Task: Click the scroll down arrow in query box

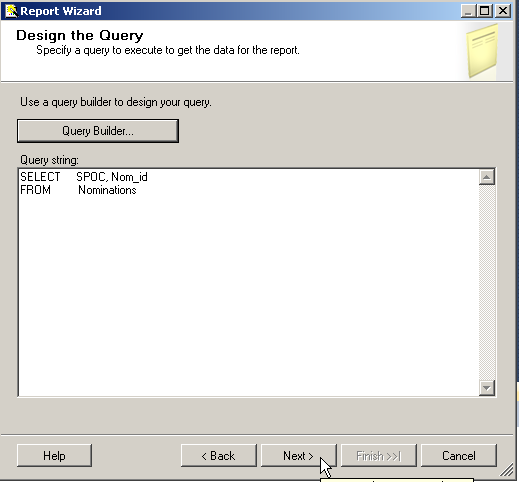Action: [x=487, y=388]
